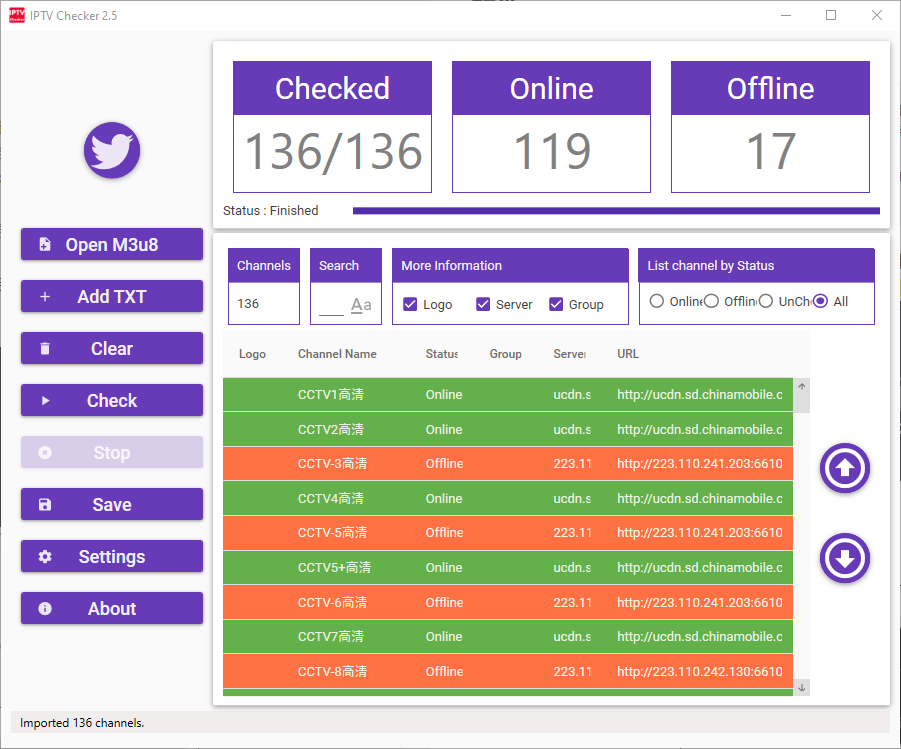Select the UnChecked status radio button

pos(765,301)
